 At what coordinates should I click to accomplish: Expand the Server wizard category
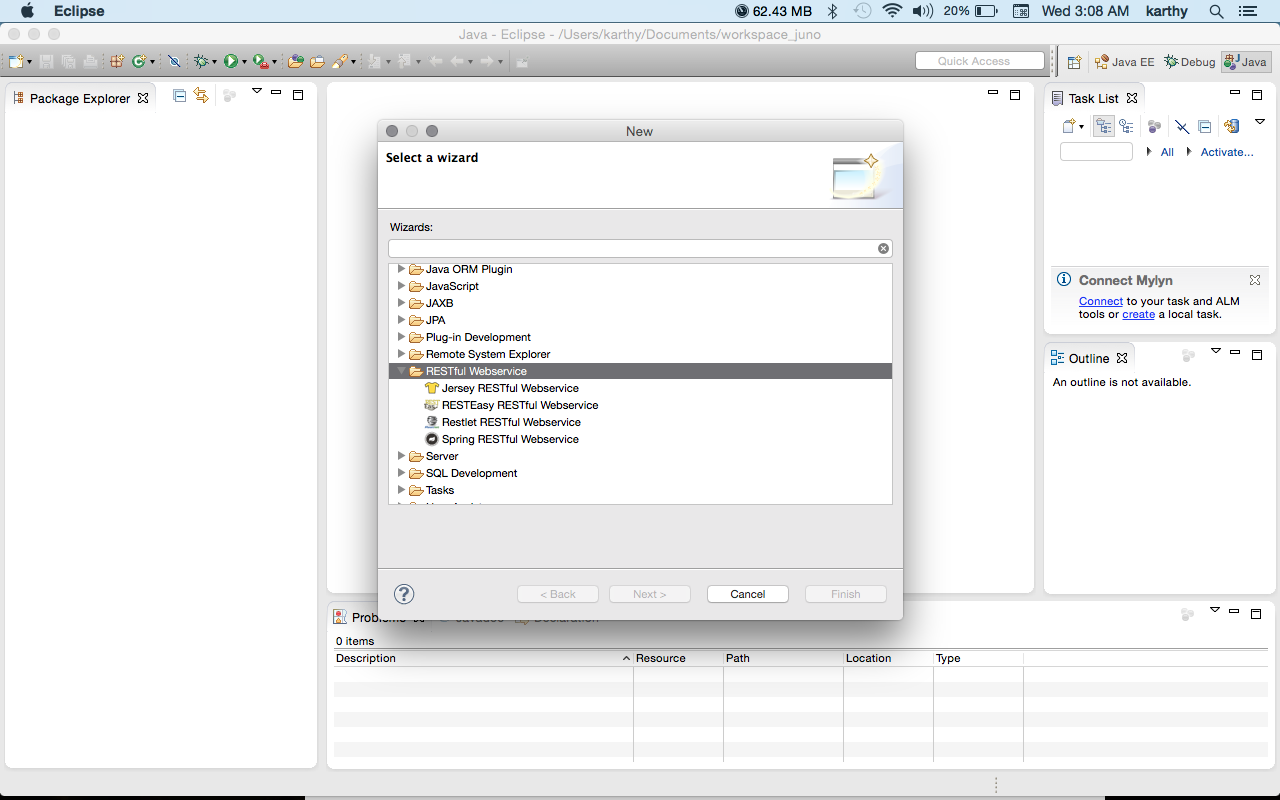click(x=401, y=456)
